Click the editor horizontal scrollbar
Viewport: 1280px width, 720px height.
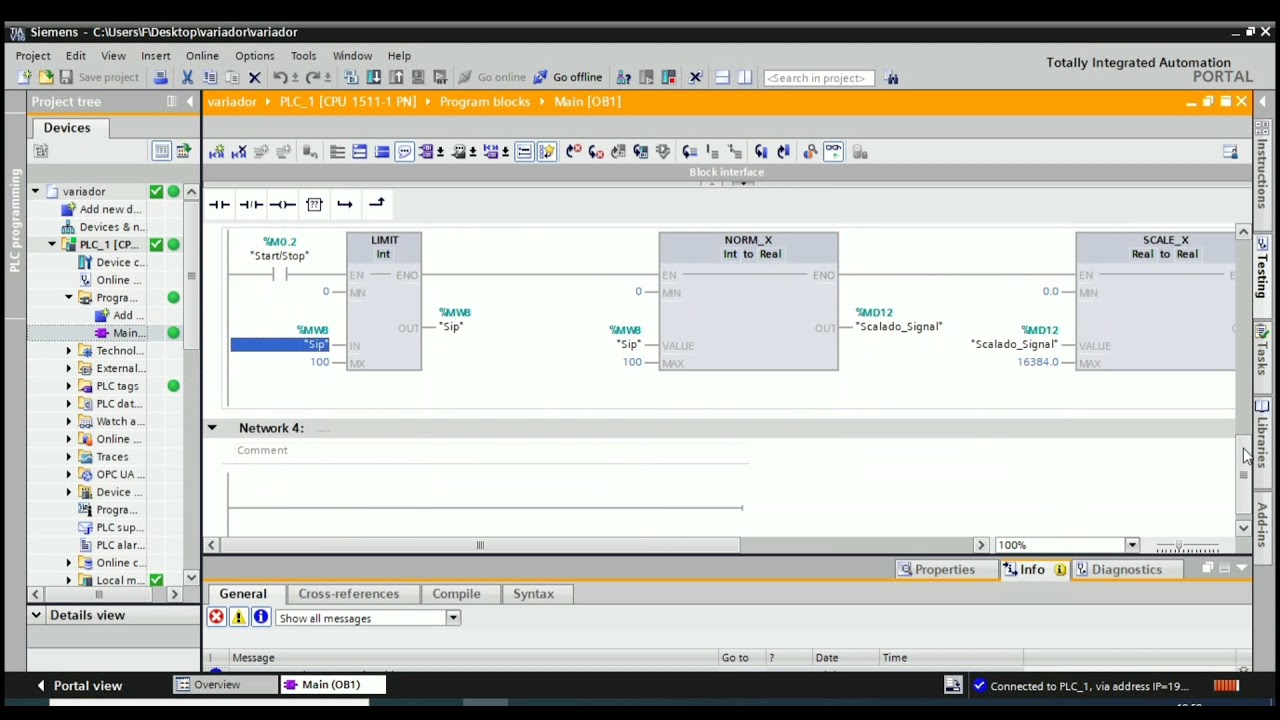point(480,546)
